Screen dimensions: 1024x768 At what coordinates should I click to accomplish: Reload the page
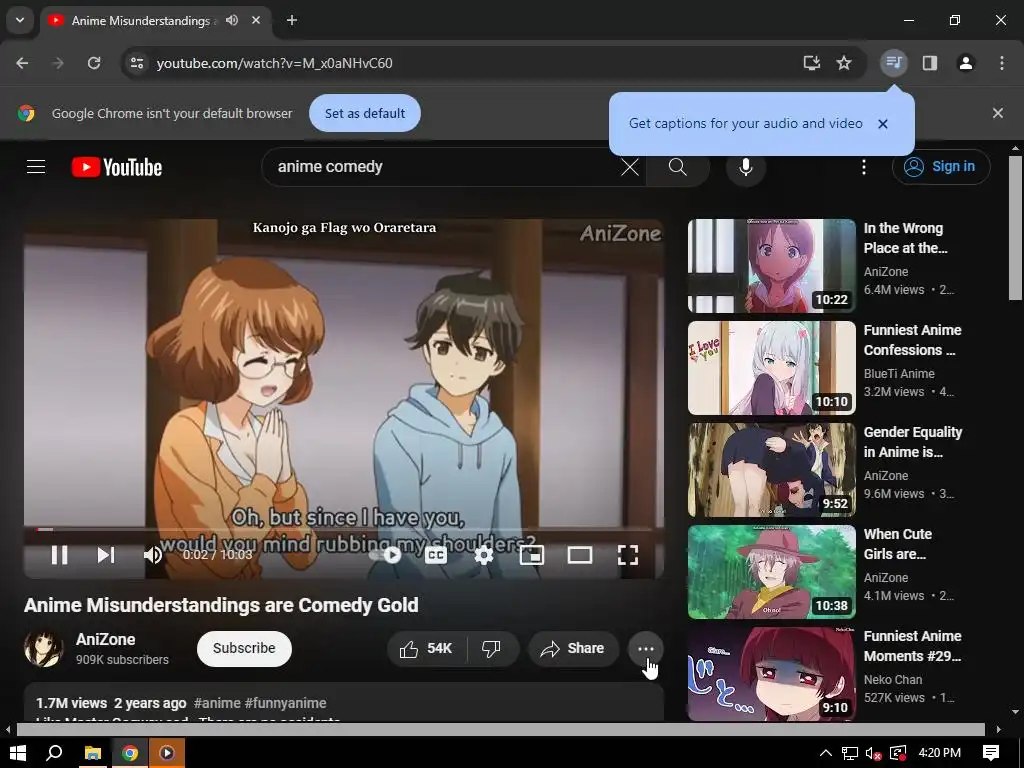94,63
